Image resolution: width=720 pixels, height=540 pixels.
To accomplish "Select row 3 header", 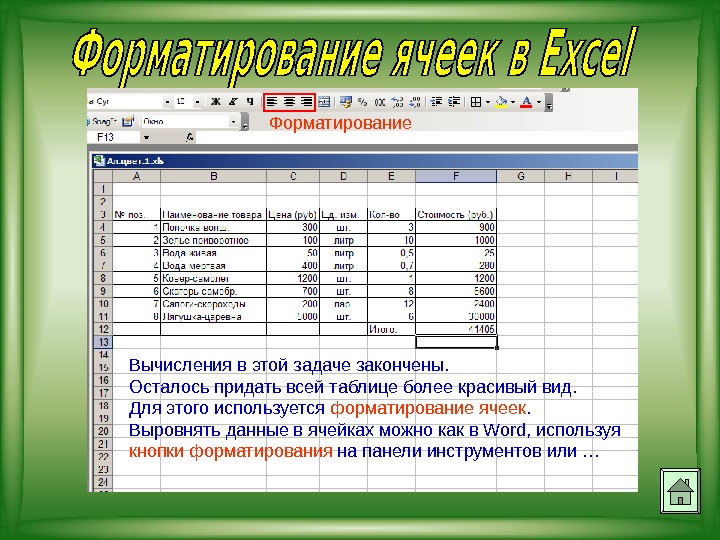I will [x=103, y=214].
